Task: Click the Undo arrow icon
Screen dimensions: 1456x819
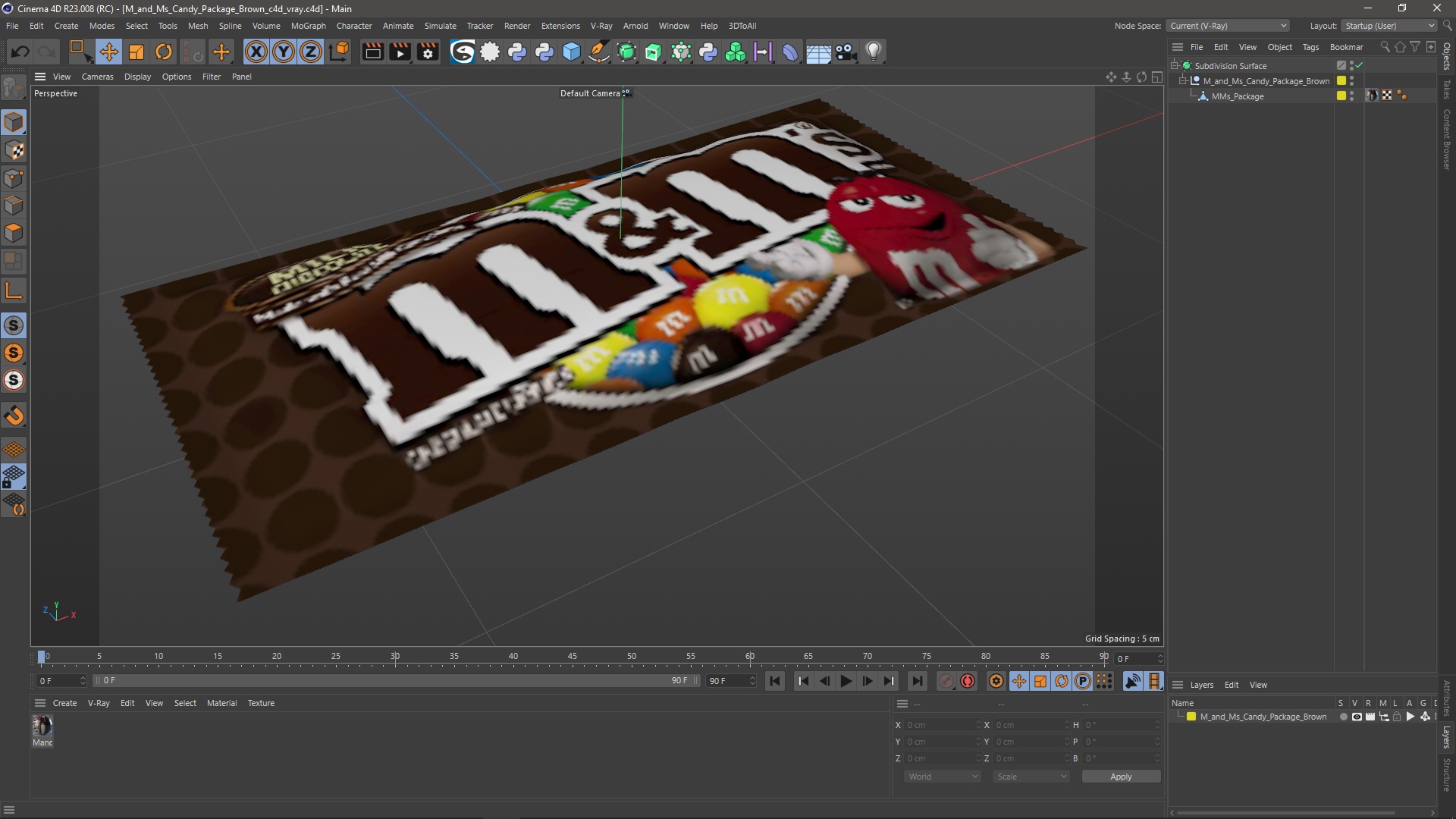Action: [x=20, y=52]
